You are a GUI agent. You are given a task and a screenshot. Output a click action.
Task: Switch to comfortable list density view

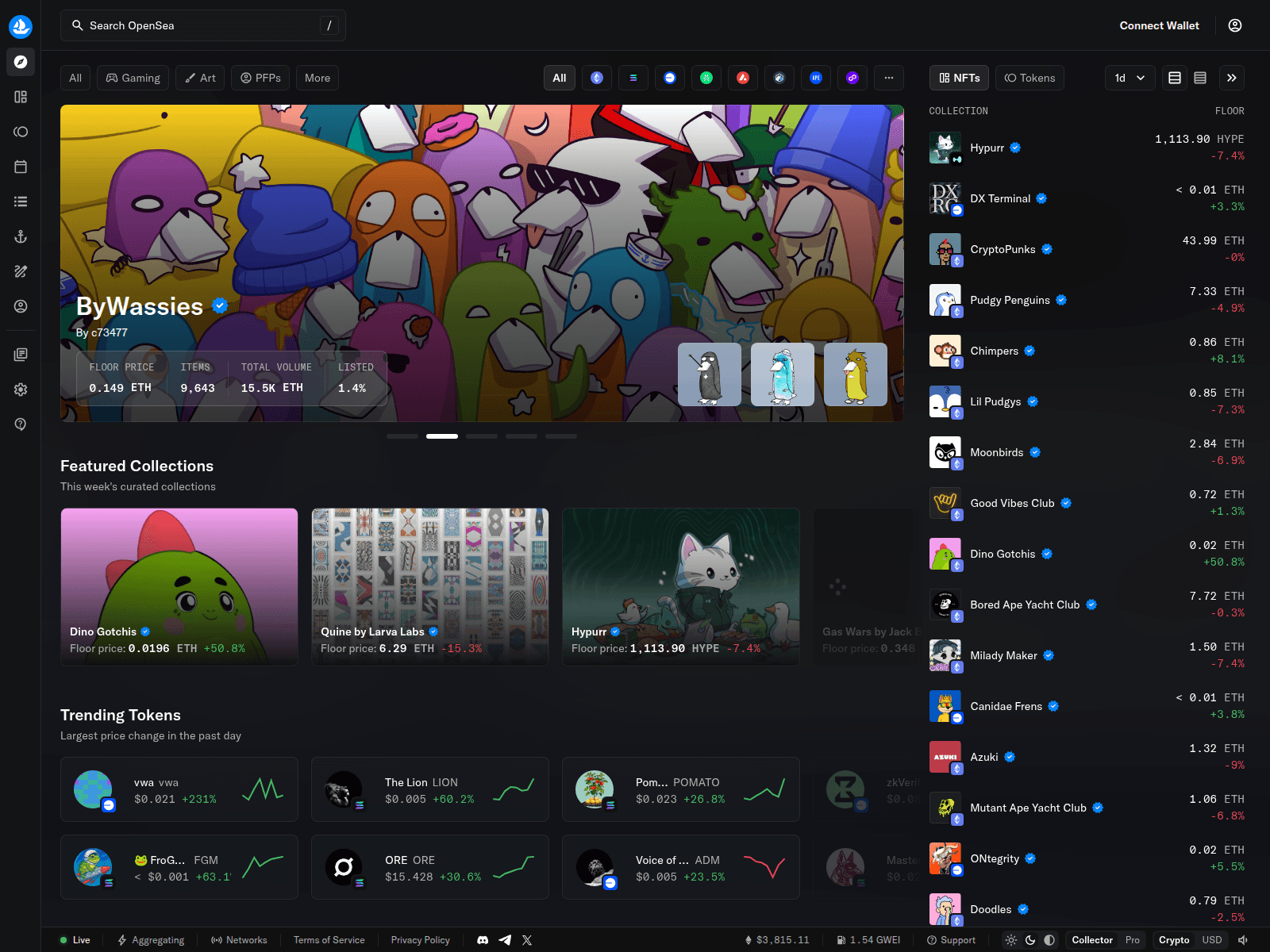tap(1175, 78)
